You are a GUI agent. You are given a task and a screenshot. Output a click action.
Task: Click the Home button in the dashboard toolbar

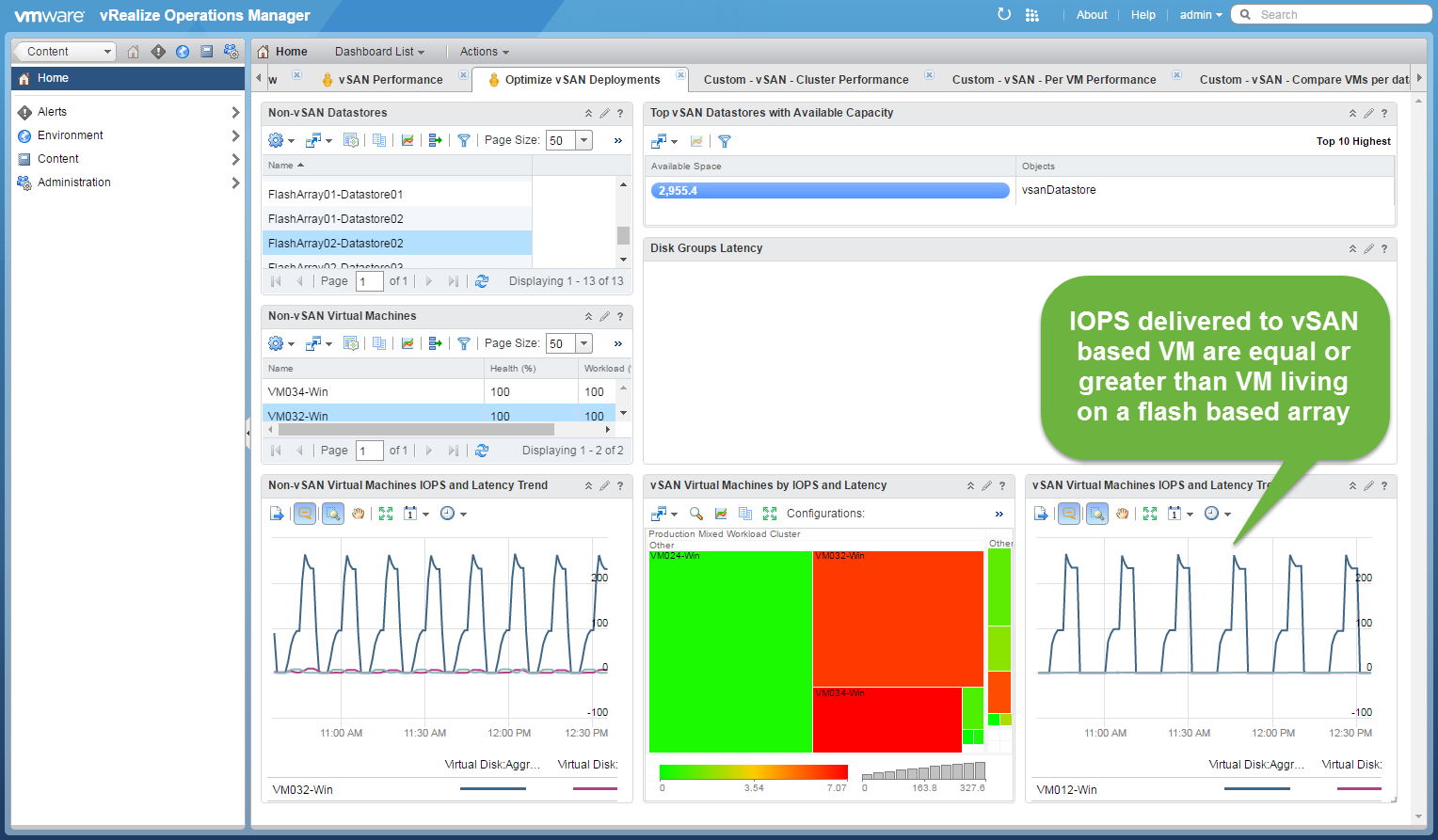pyautogui.click(x=282, y=52)
